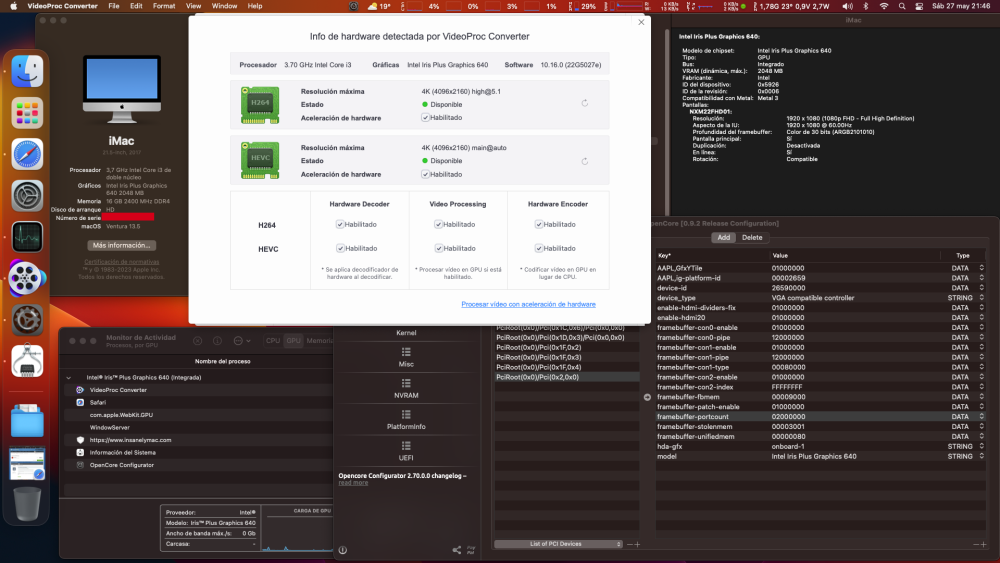Click the volume icon in menu bar

(847, 6)
